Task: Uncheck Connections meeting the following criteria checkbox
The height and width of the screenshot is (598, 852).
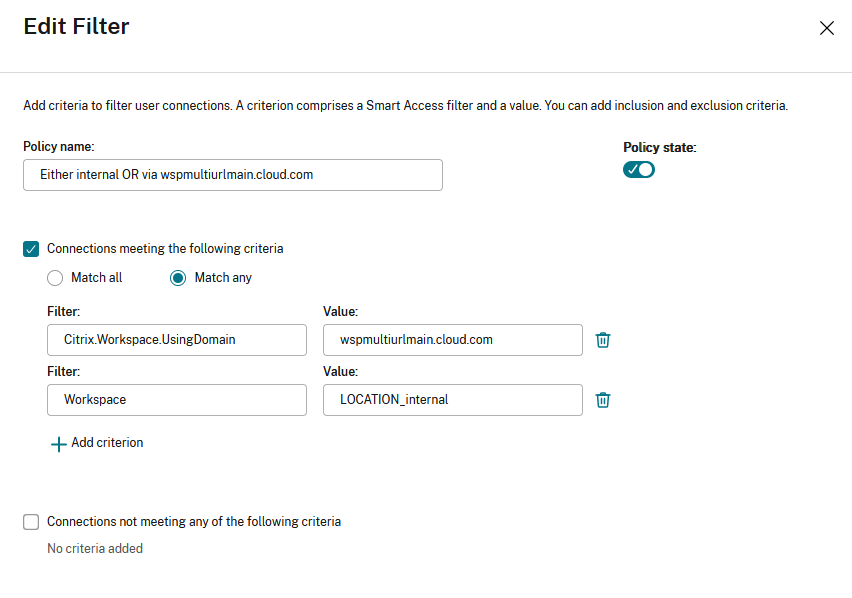Action: click(x=31, y=249)
